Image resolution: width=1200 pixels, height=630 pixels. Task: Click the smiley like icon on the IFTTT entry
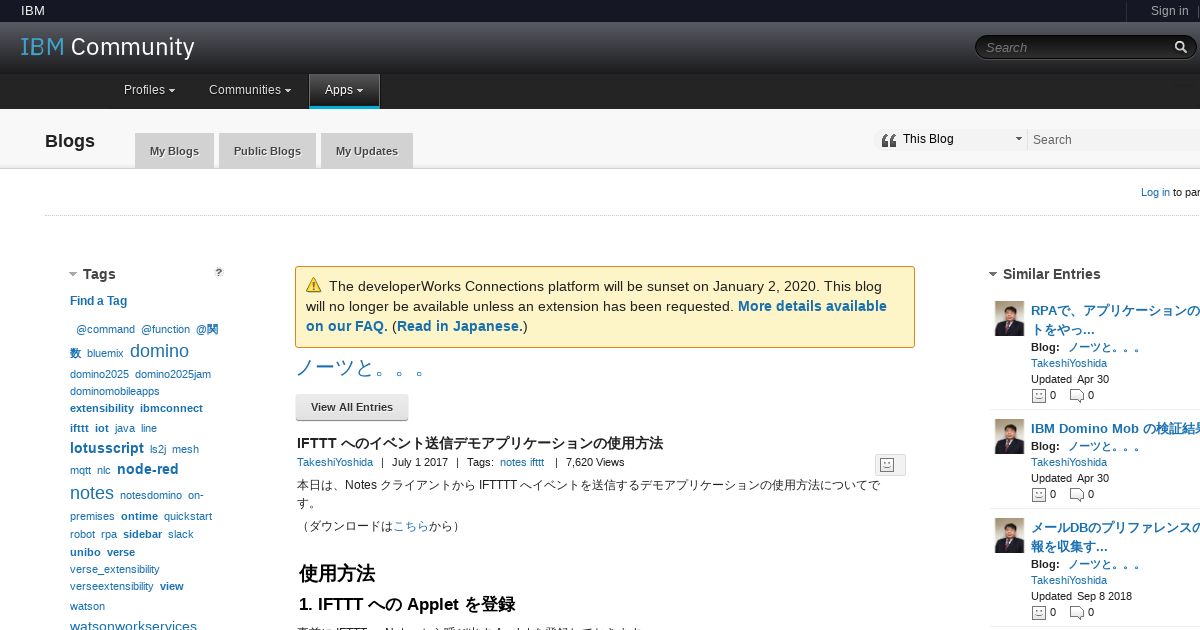(886, 464)
